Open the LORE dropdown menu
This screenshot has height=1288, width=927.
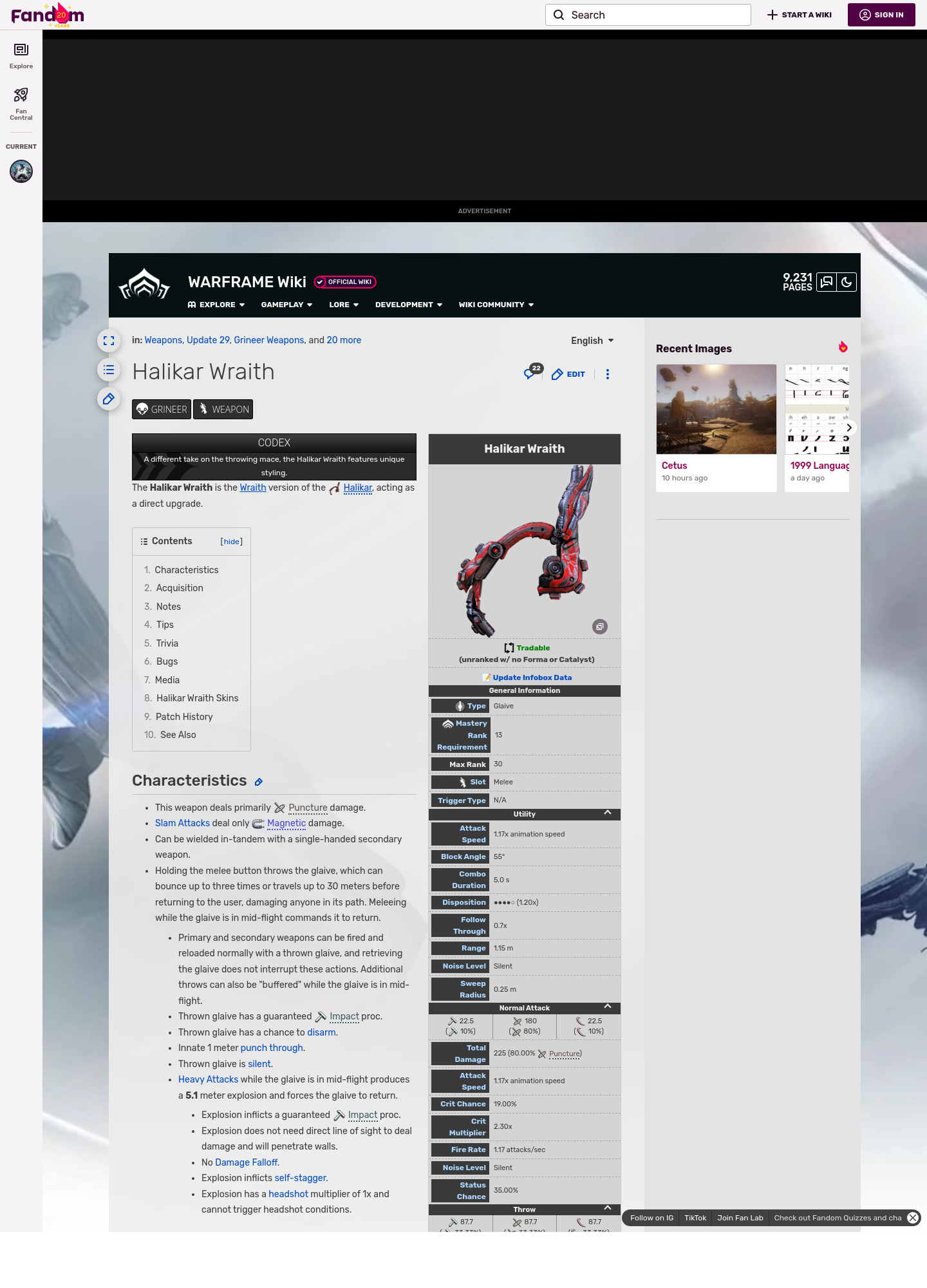pyautogui.click(x=344, y=305)
